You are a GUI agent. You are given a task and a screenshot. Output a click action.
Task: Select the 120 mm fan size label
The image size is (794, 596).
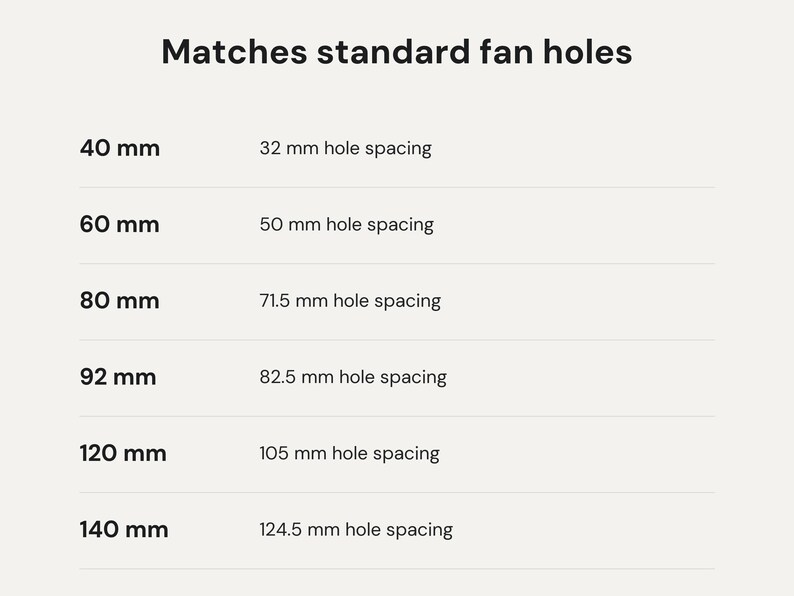coord(123,453)
